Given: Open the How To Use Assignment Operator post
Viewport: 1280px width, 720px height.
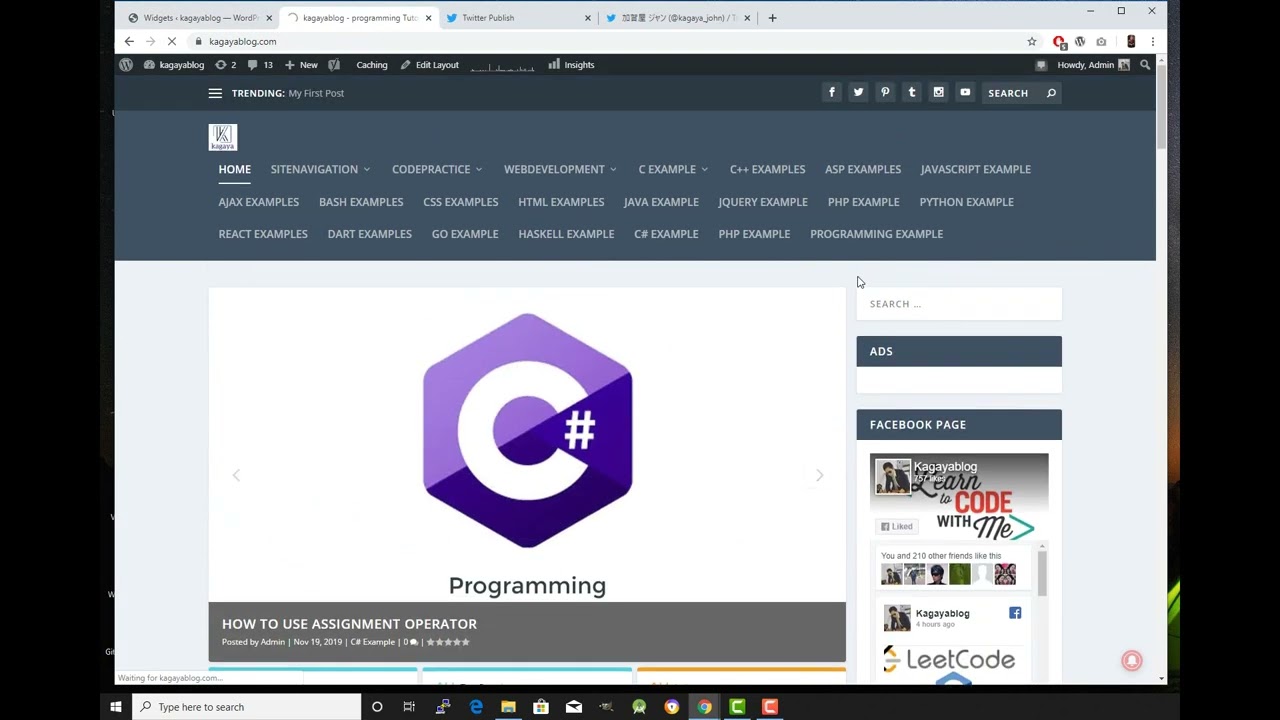Looking at the screenshot, I should (349, 624).
